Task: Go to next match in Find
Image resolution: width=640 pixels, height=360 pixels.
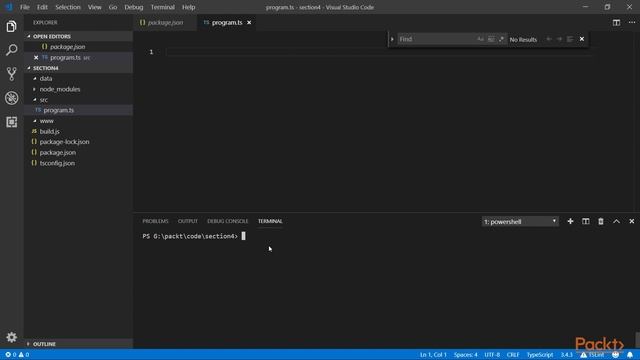Action: 560,39
